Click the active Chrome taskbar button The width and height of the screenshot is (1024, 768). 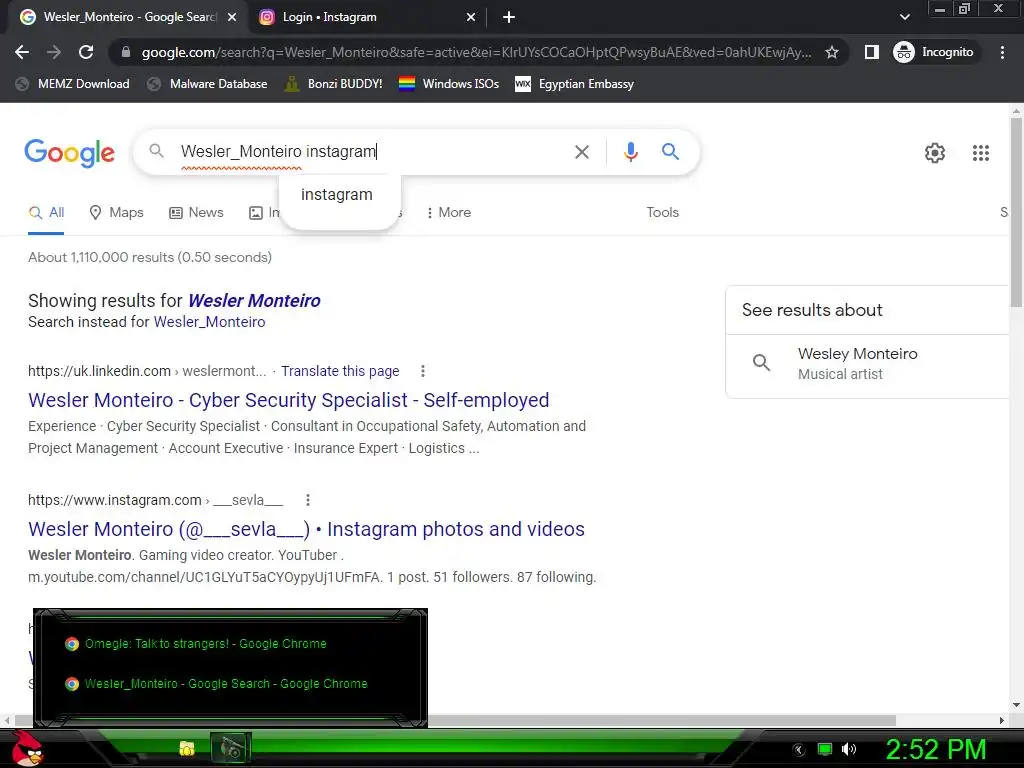(231, 748)
